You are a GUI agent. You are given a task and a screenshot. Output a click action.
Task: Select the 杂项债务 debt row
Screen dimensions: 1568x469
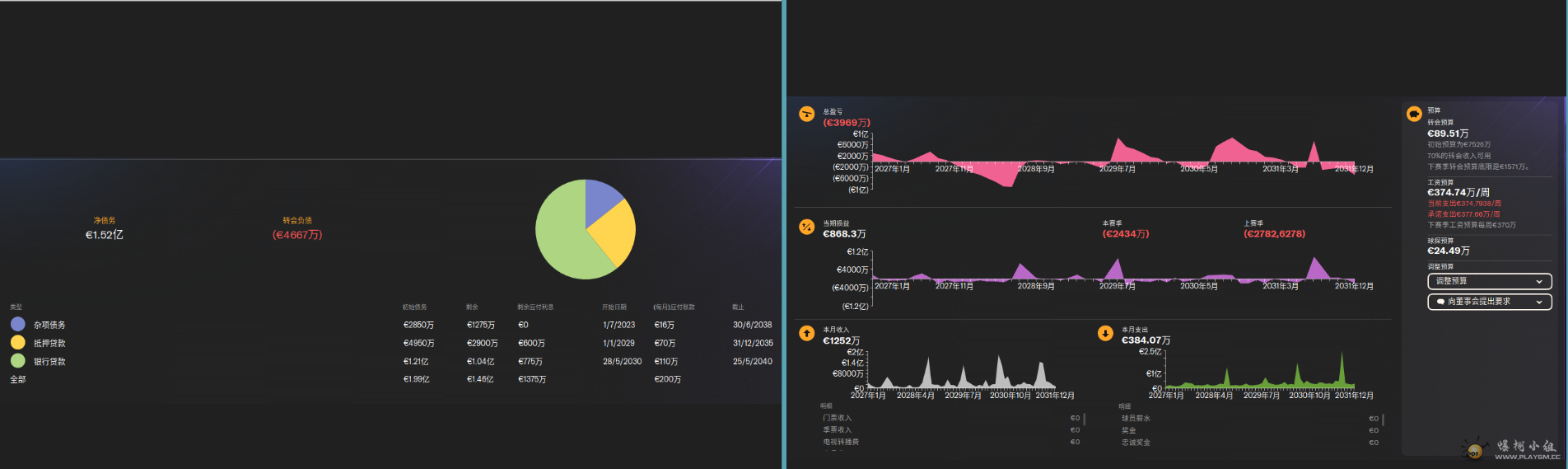[x=391, y=325]
